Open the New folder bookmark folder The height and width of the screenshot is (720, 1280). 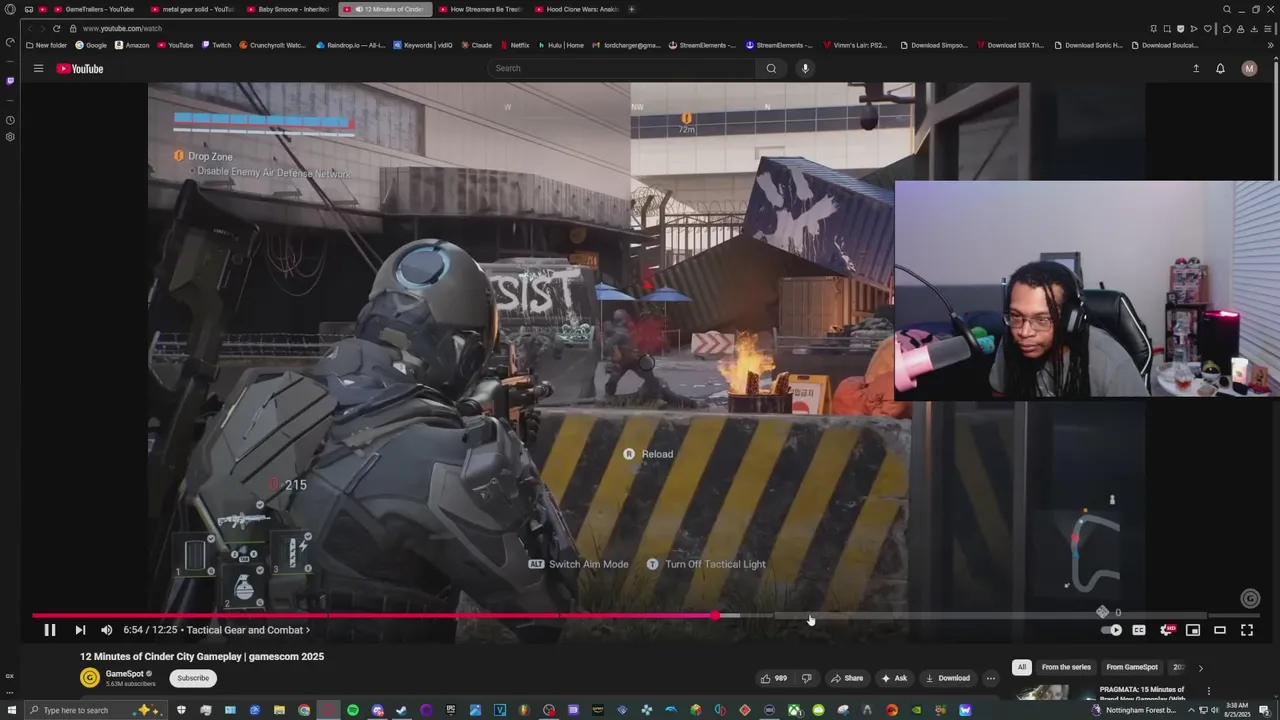pyautogui.click(x=46, y=45)
